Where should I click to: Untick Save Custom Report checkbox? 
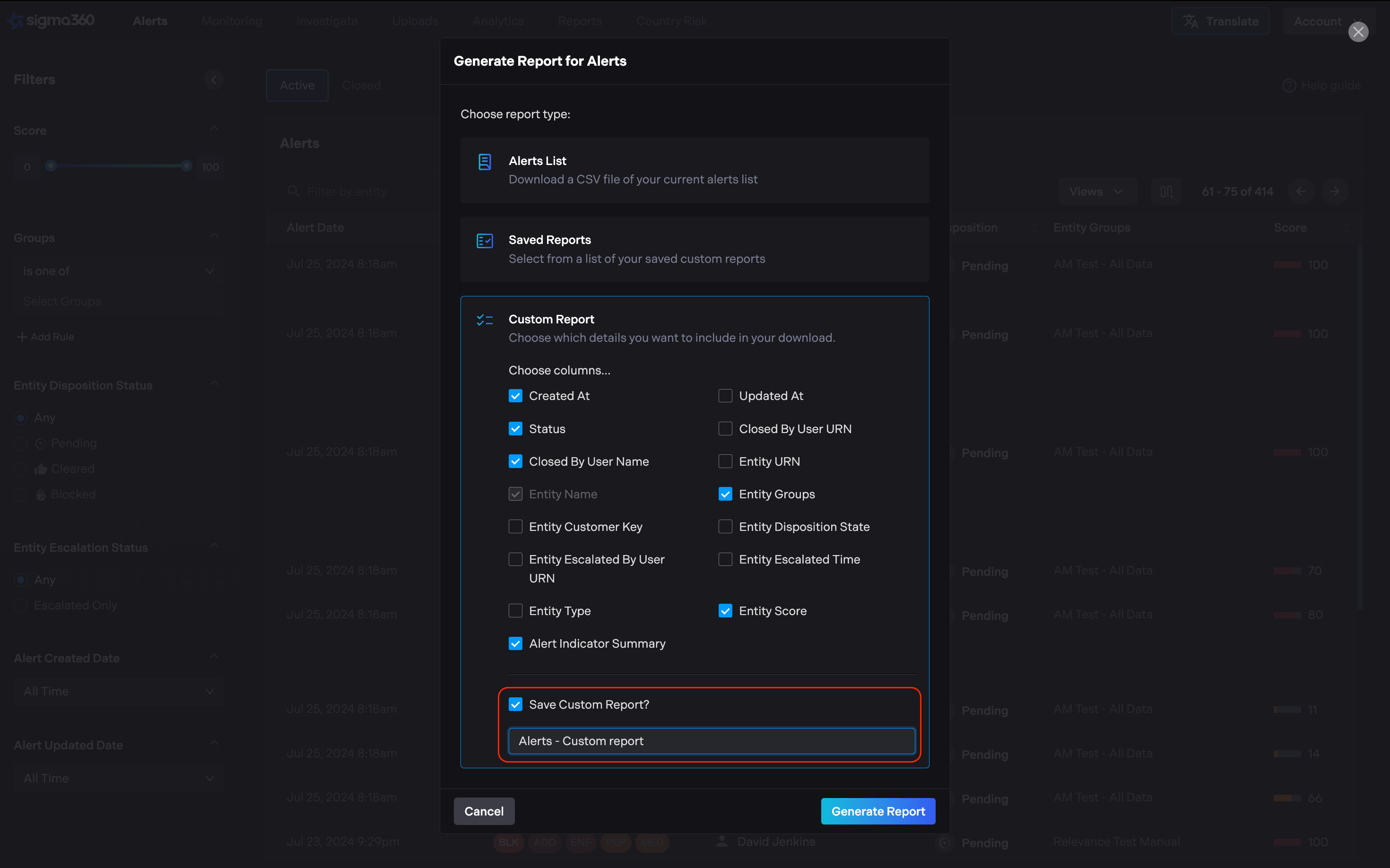[x=516, y=704]
